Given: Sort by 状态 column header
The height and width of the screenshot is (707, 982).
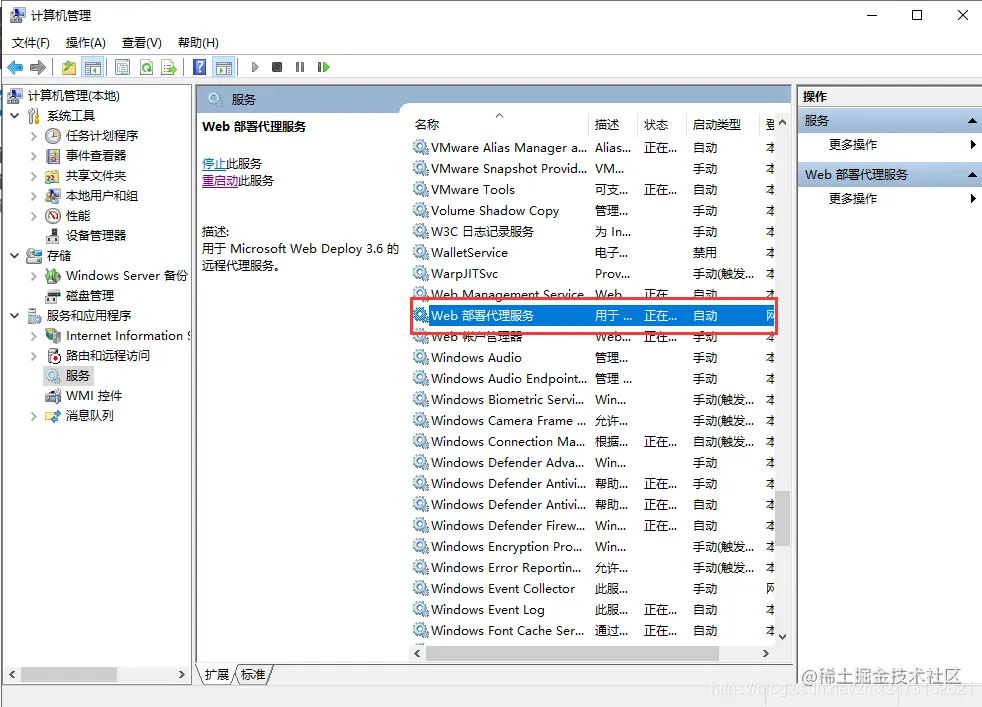Looking at the screenshot, I should pos(661,125).
